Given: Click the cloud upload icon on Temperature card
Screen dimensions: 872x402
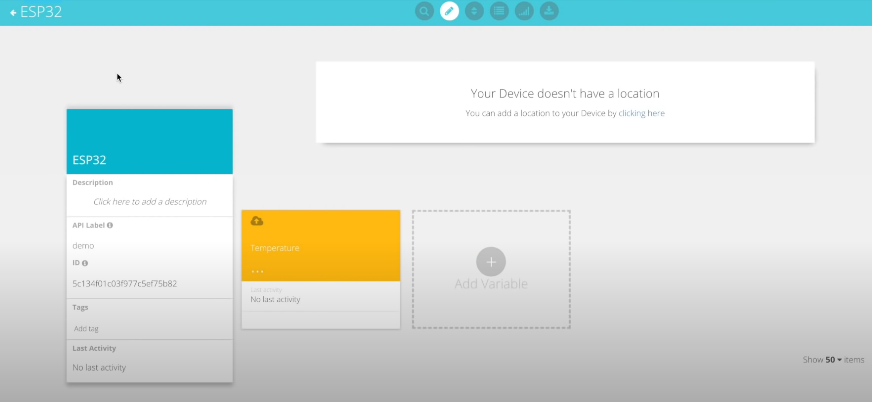Looking at the screenshot, I should [257, 221].
